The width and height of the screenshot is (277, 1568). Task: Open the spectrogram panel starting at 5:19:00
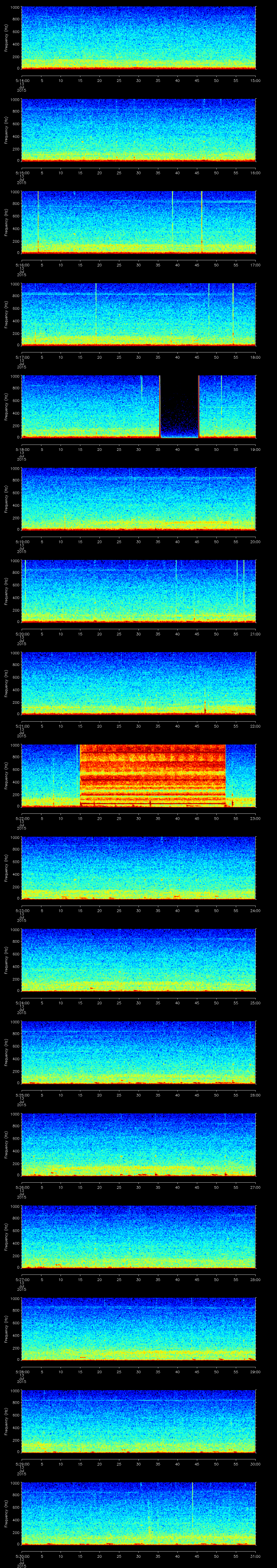point(139,499)
